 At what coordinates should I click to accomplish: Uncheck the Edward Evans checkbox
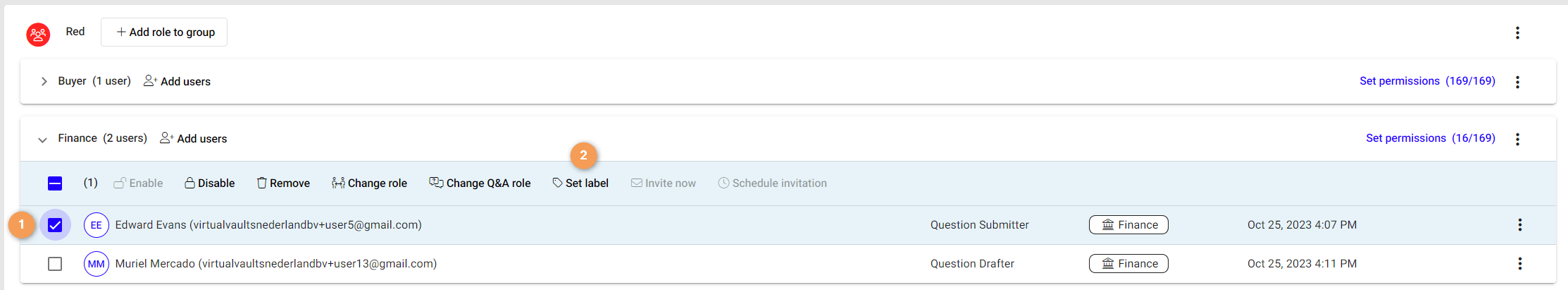pyautogui.click(x=55, y=225)
